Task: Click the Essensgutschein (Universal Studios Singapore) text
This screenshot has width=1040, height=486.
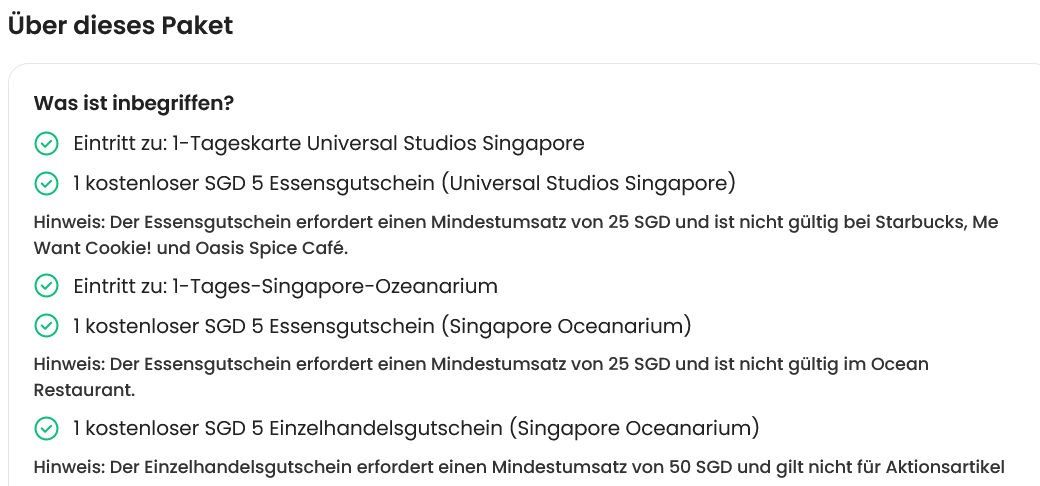Action: [x=404, y=184]
